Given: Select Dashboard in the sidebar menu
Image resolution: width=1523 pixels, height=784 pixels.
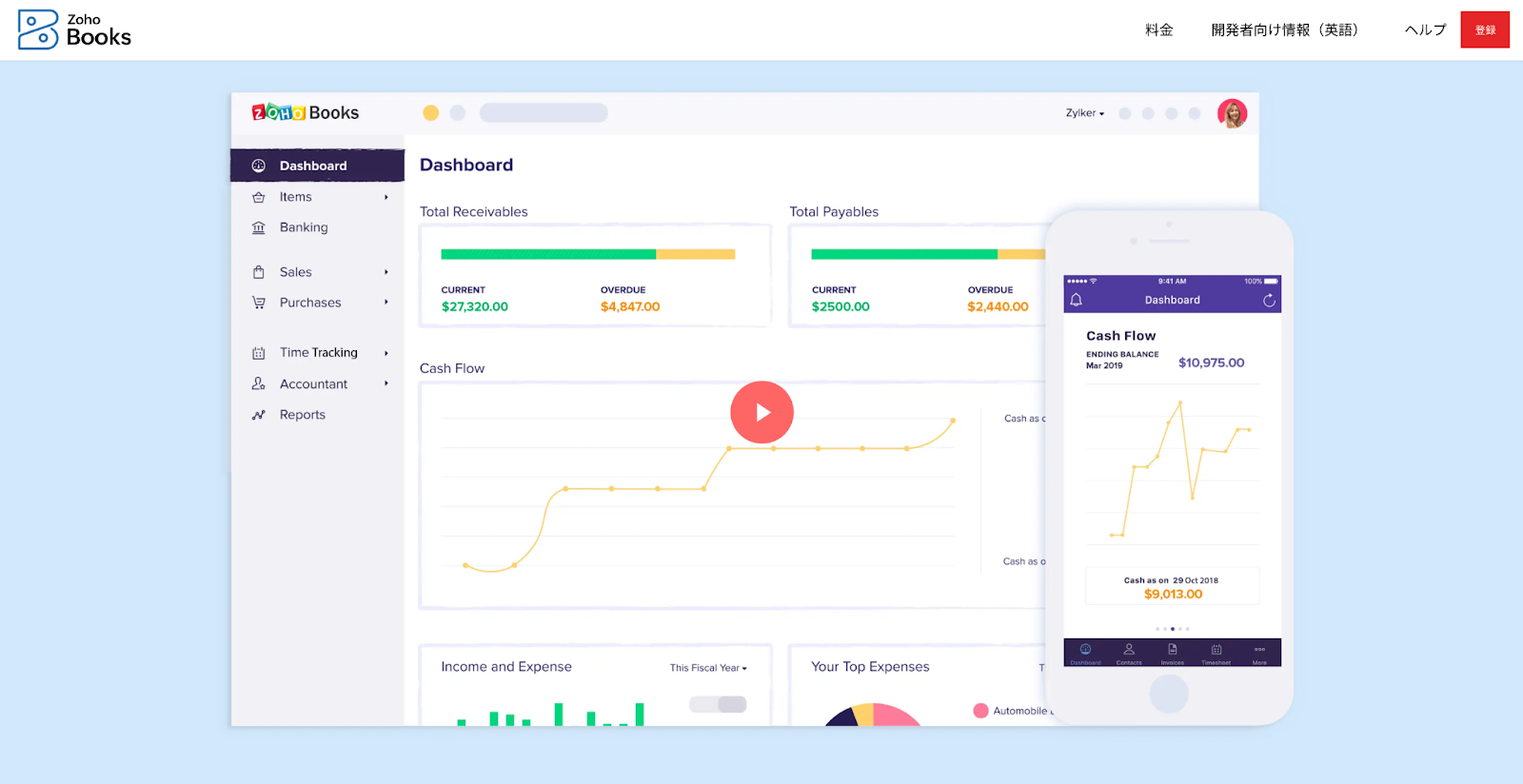Looking at the screenshot, I should click(317, 166).
